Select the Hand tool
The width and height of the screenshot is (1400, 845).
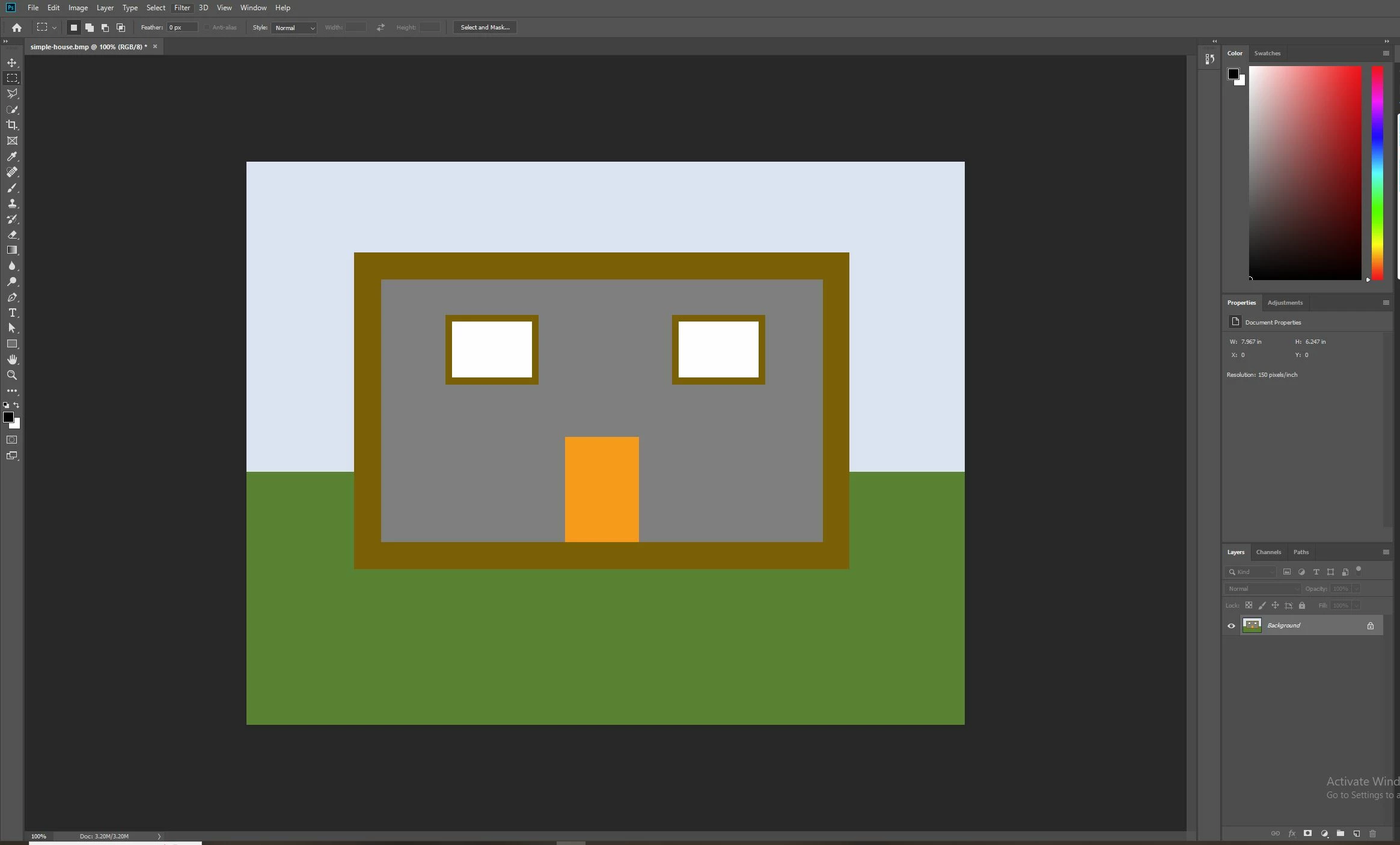click(x=12, y=359)
